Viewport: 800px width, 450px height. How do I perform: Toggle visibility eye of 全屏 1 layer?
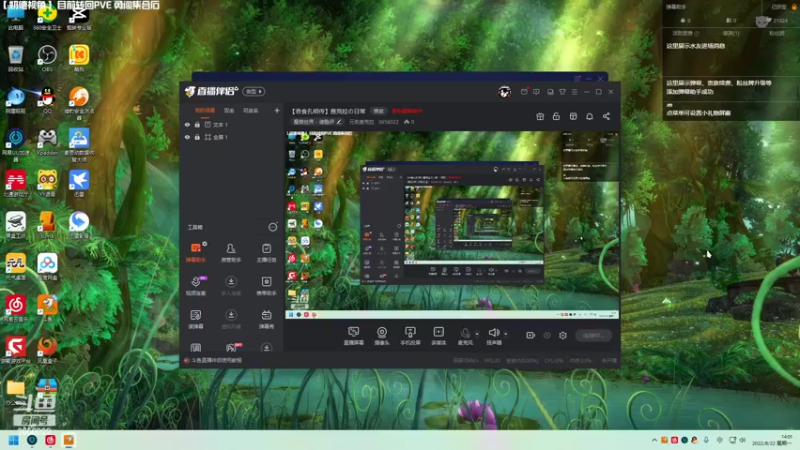point(187,137)
